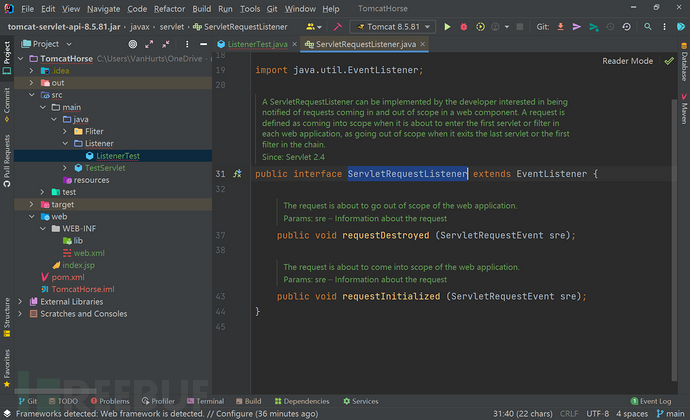Expand all icon in Project panel
Viewport: 690px width, 420px height.
(x=149, y=44)
